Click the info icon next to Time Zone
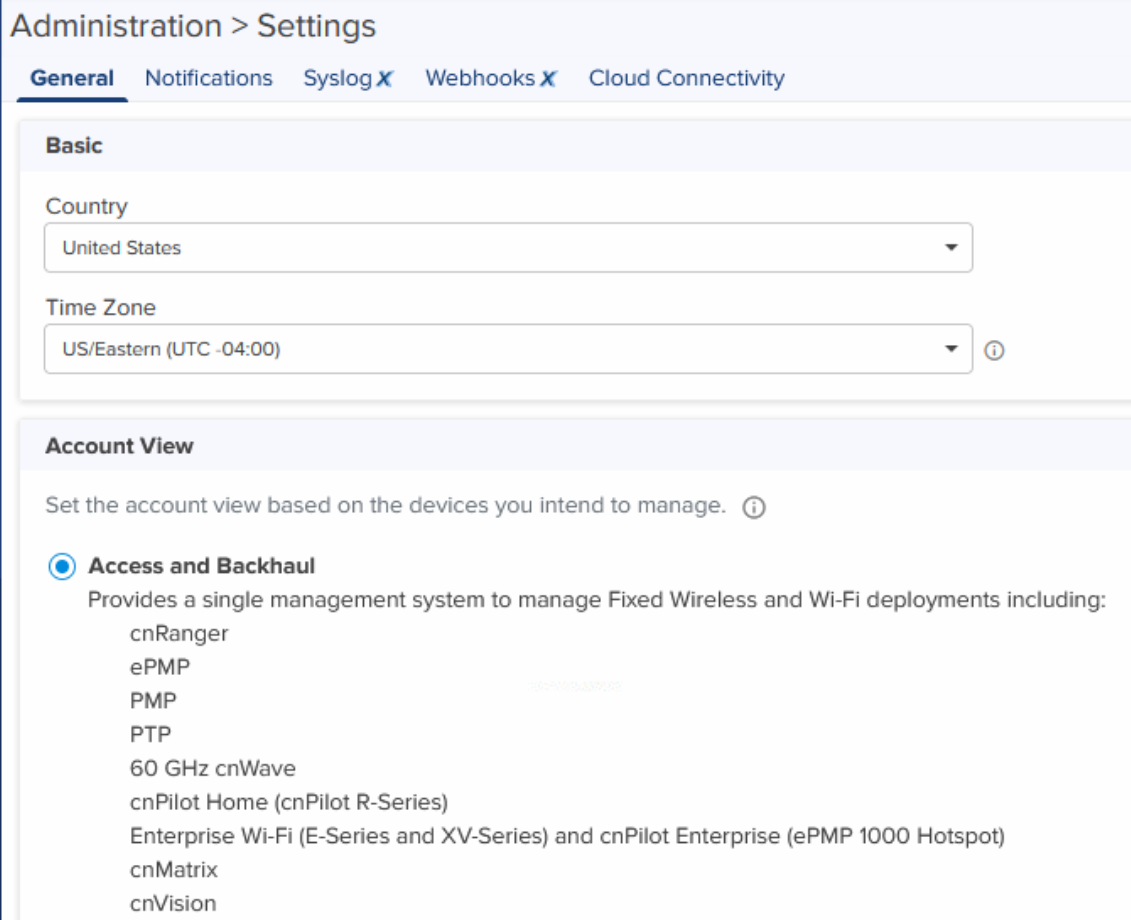The width and height of the screenshot is (1131, 920). click(994, 351)
